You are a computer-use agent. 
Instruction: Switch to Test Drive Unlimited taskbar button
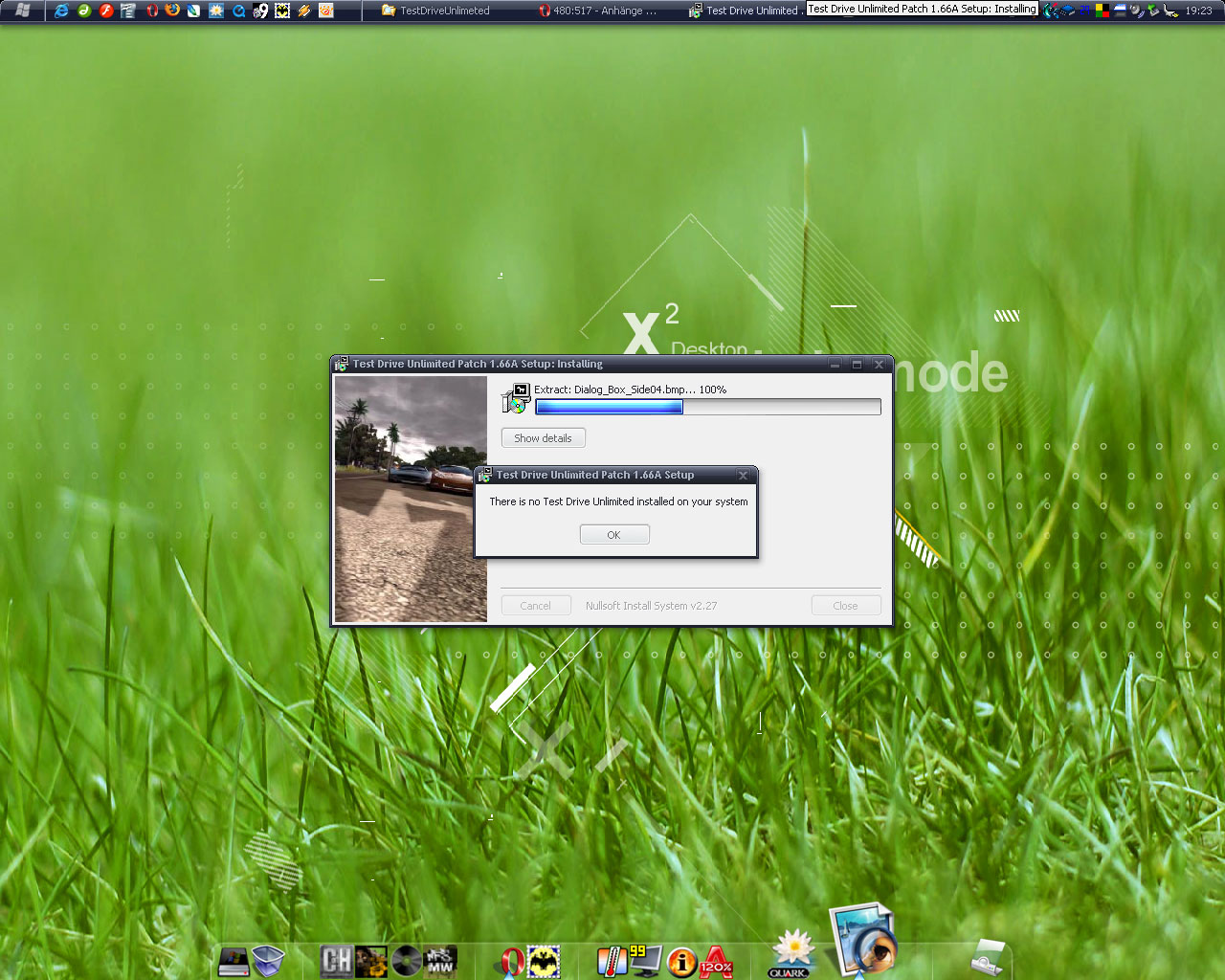pyautogui.click(x=746, y=11)
